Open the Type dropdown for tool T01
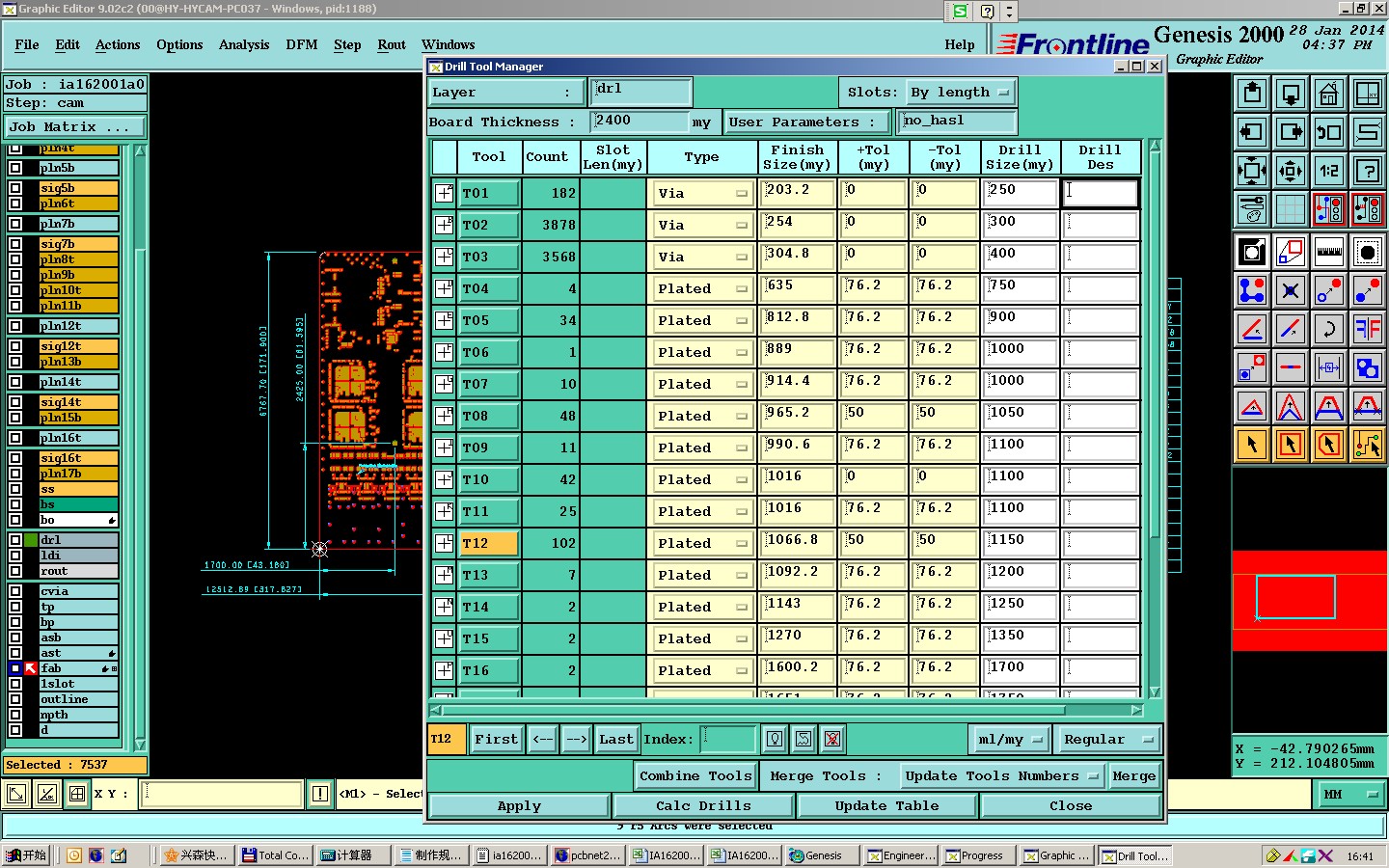The height and width of the screenshot is (868, 1389). 702,193
